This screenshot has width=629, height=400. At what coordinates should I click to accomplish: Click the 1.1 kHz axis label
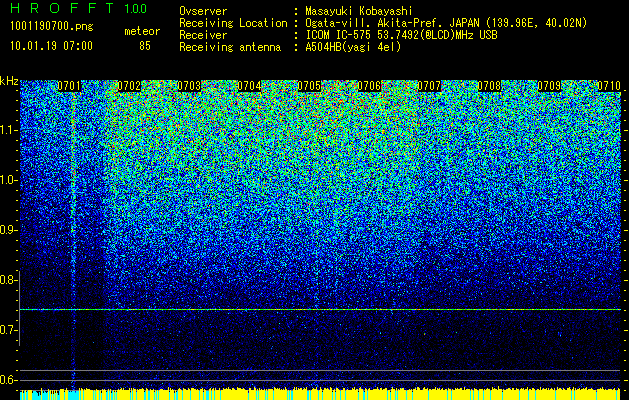tap(7, 130)
